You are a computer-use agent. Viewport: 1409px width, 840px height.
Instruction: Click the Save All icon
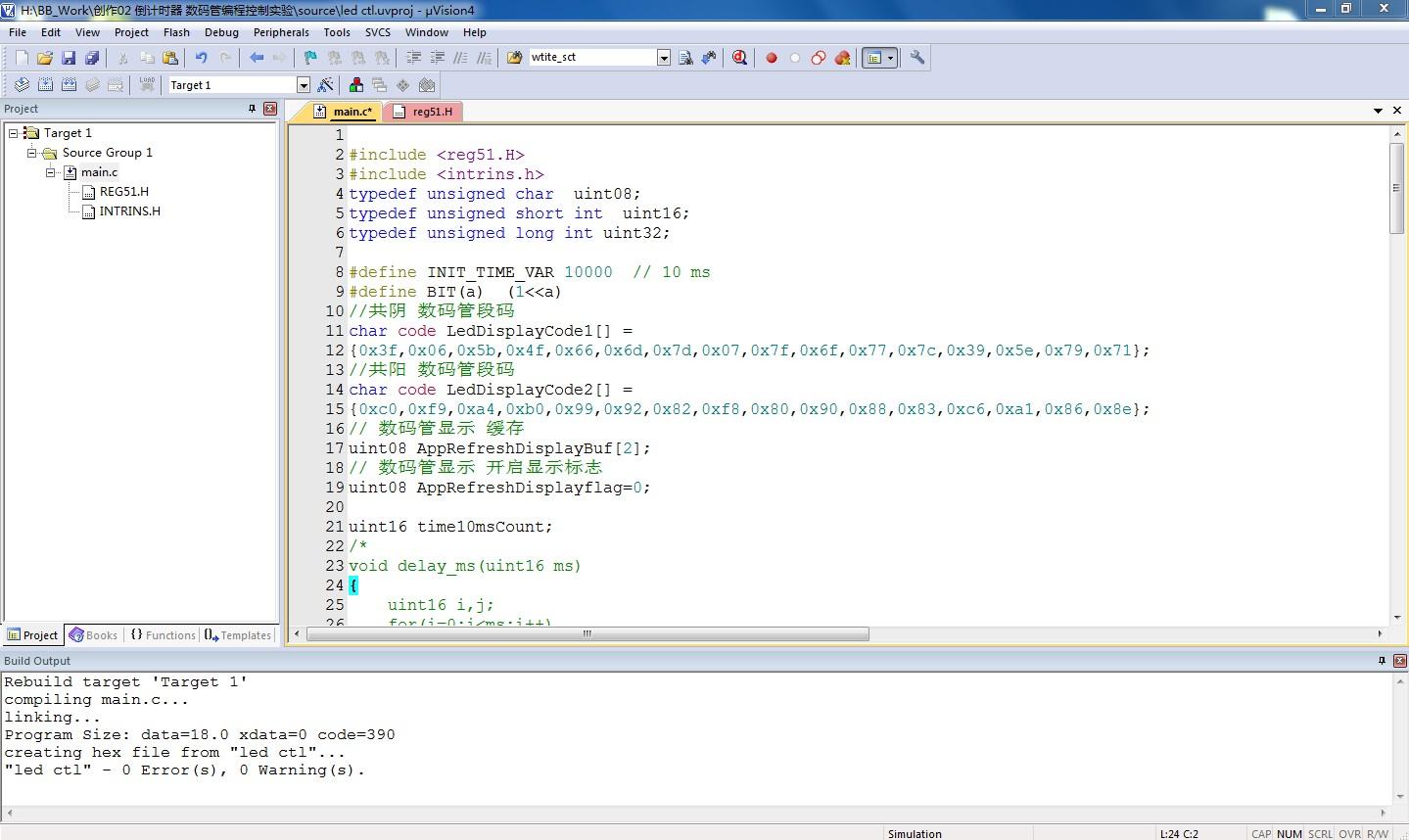click(x=92, y=58)
